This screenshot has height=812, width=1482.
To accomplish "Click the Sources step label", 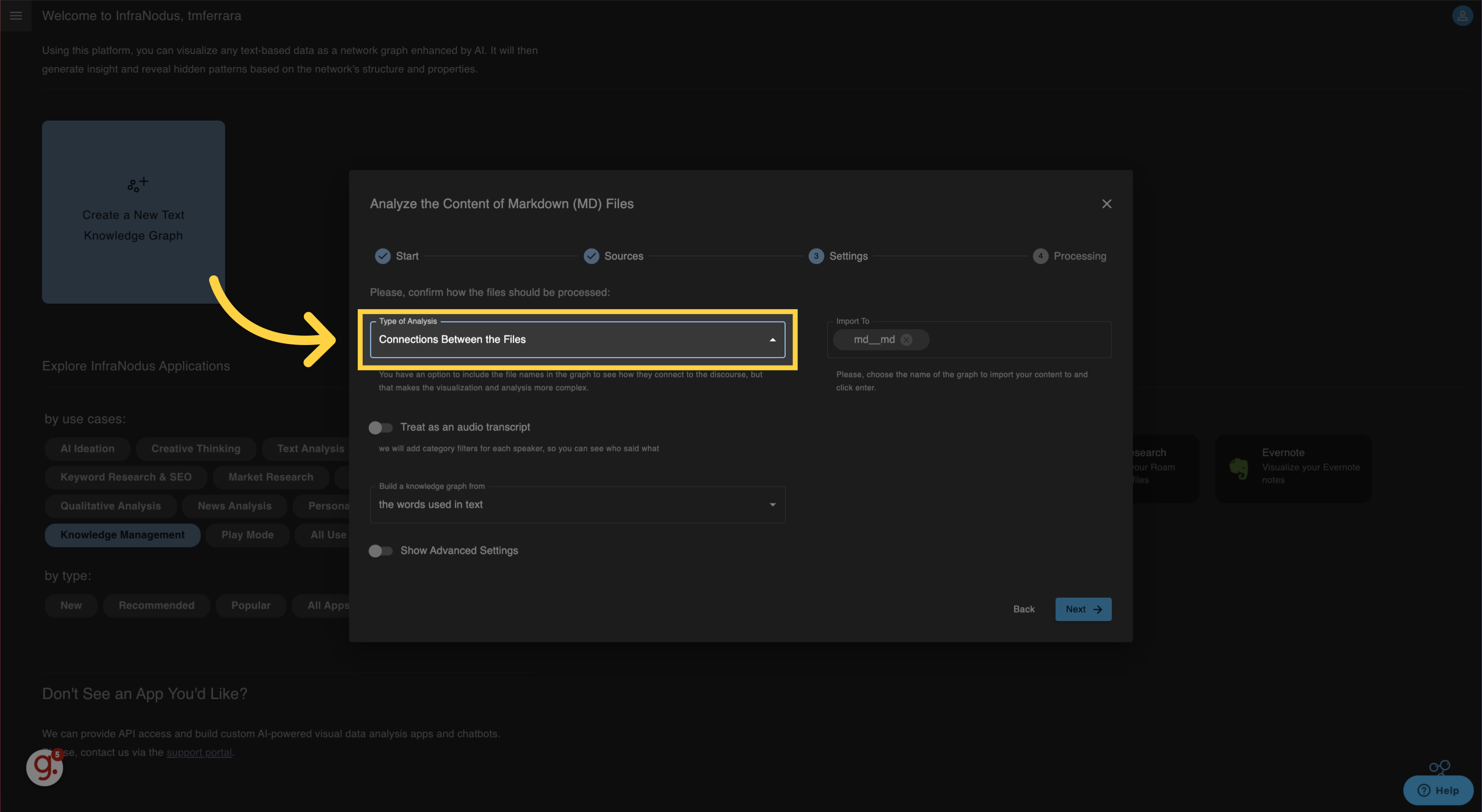I will tap(624, 256).
